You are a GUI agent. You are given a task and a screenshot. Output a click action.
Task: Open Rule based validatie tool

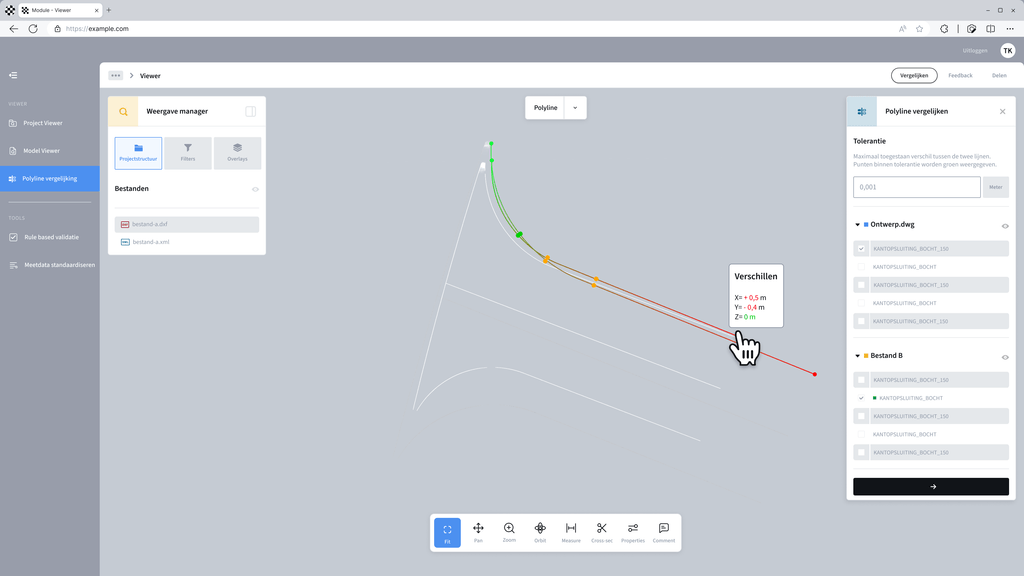point(52,237)
